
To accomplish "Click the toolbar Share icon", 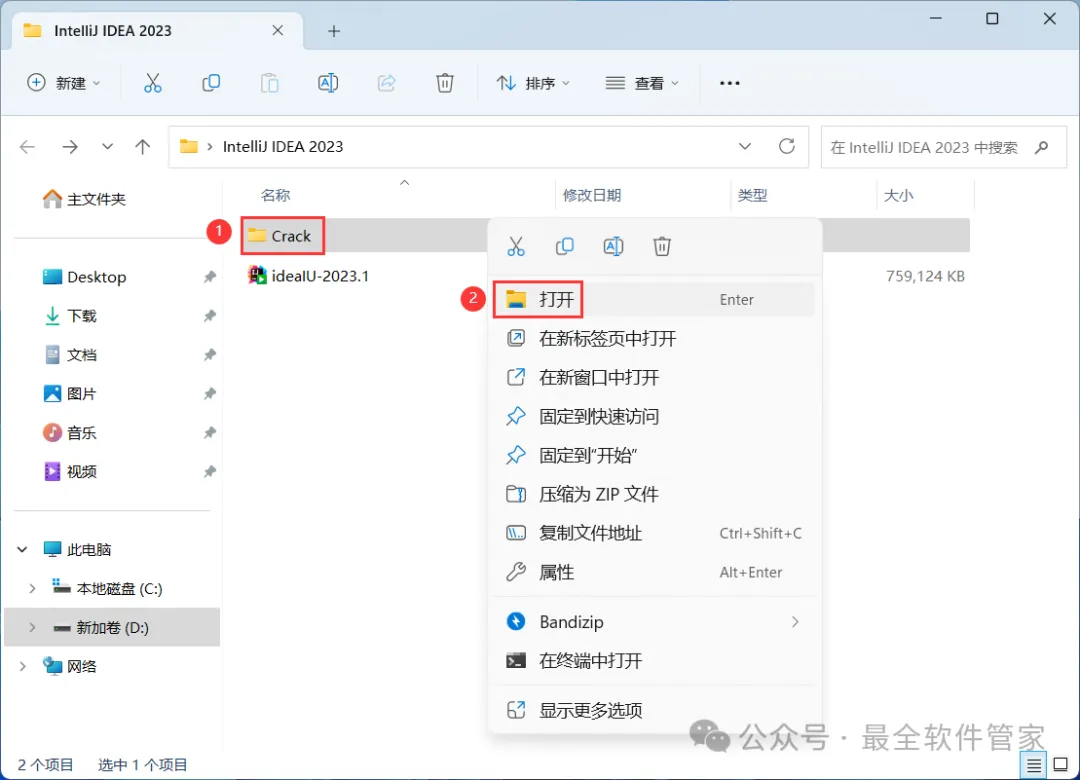I will coord(386,83).
